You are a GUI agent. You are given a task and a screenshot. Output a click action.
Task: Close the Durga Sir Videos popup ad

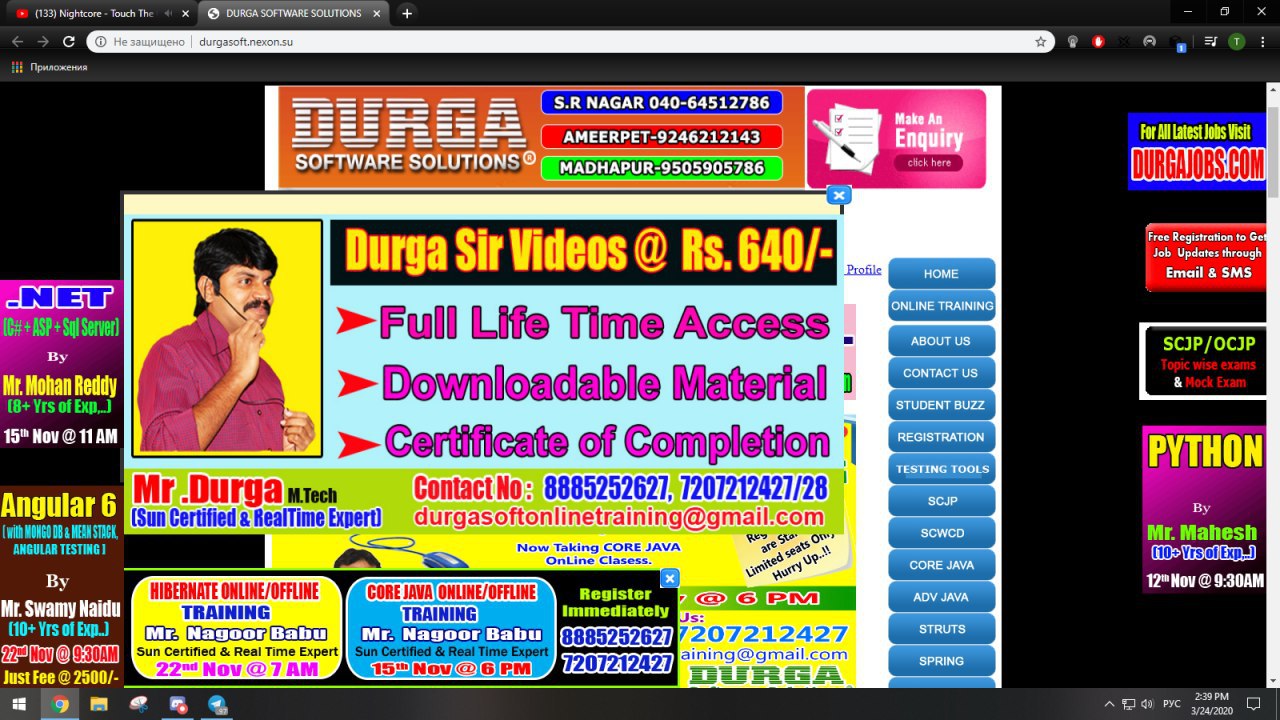point(839,196)
